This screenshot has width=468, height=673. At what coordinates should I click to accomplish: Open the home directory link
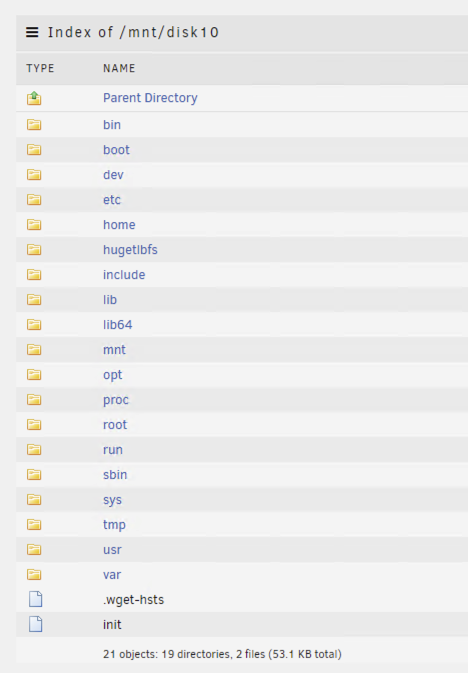tap(119, 224)
